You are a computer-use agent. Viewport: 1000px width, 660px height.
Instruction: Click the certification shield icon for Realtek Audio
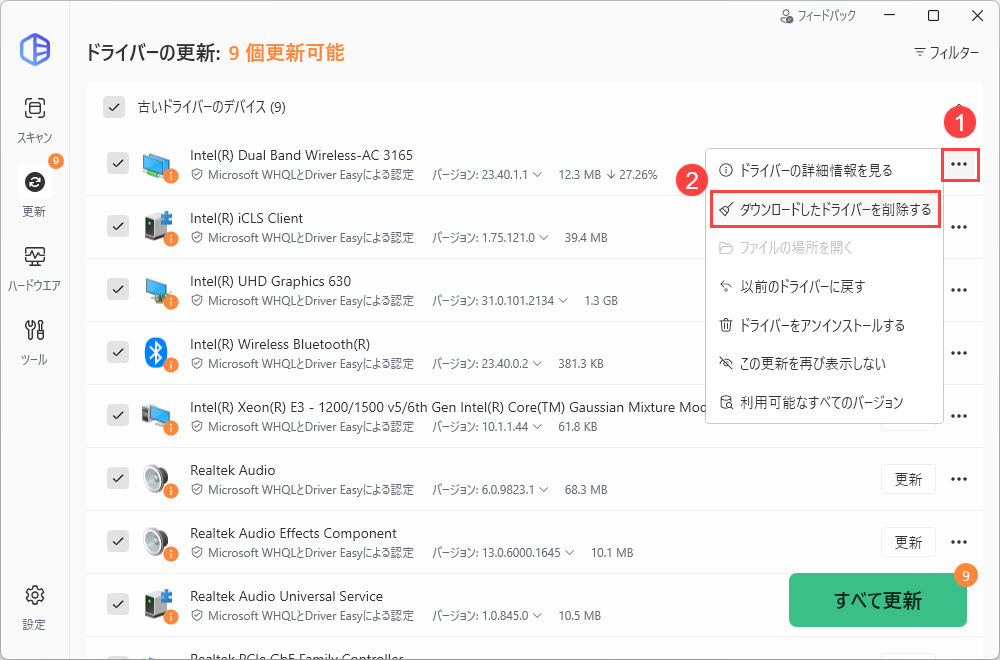point(197,490)
